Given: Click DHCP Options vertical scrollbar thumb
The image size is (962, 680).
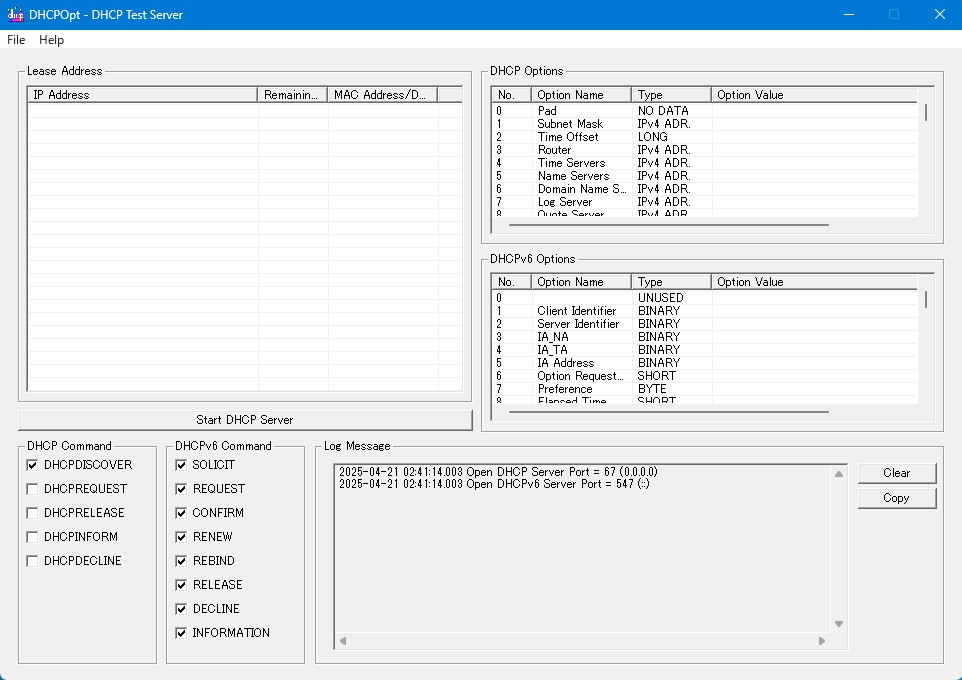Looking at the screenshot, I should point(925,113).
